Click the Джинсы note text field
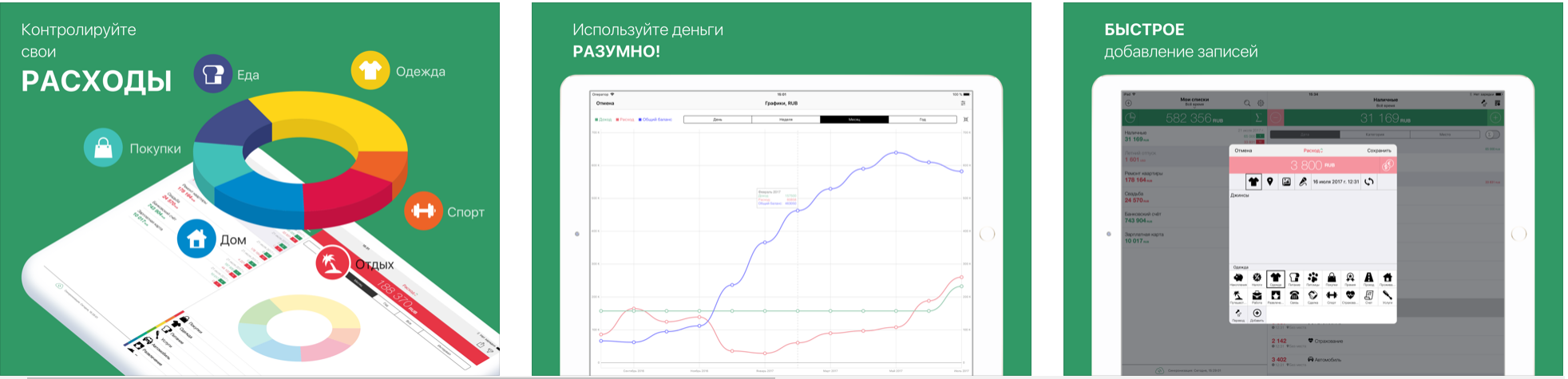 point(1312,227)
